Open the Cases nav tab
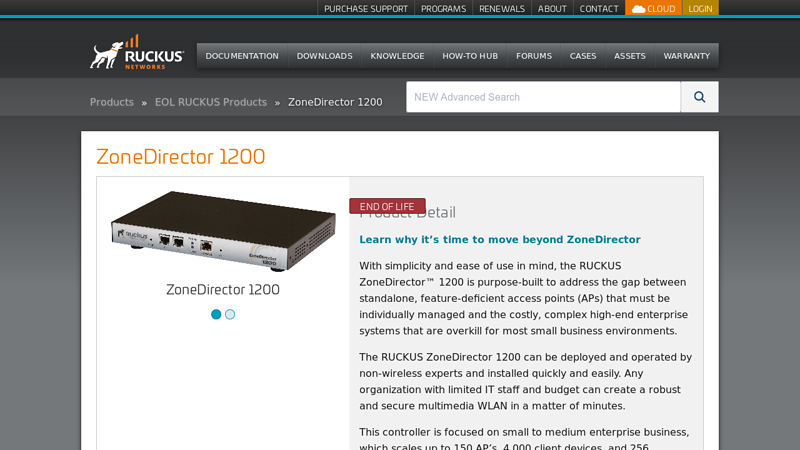 (x=583, y=56)
